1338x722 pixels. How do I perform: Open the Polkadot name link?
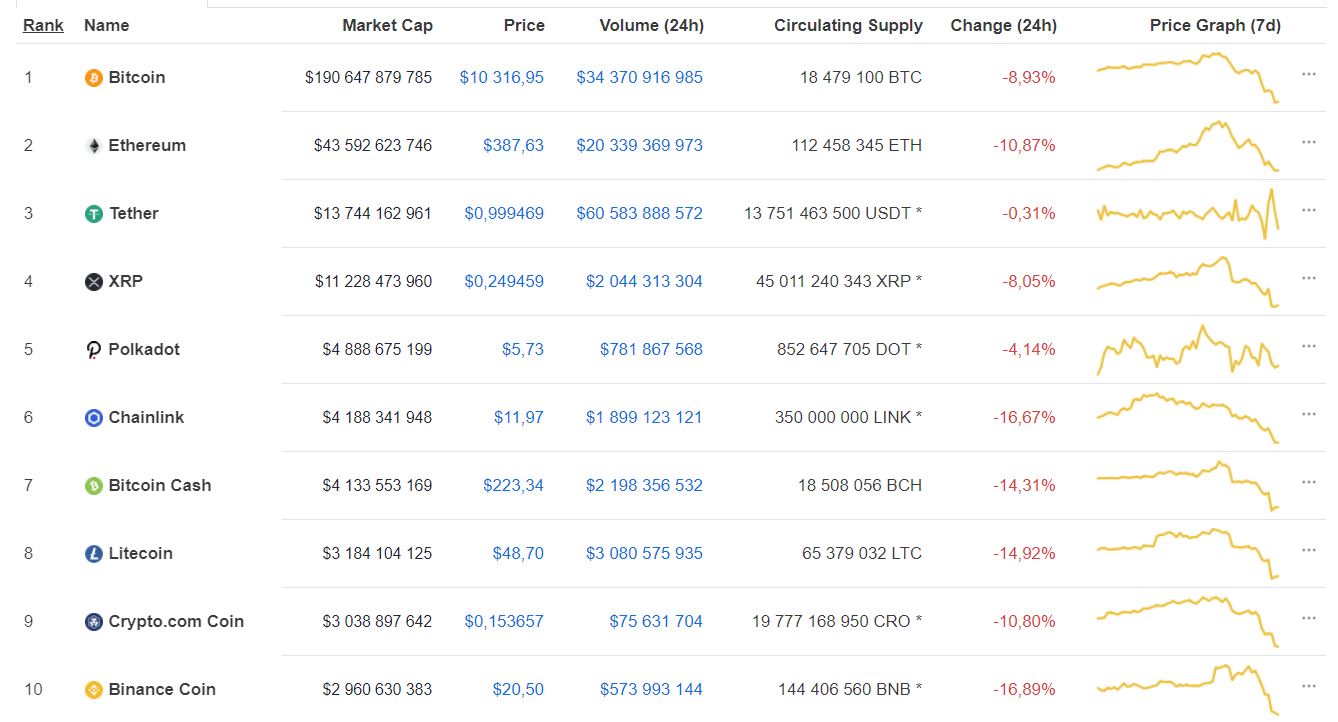click(x=144, y=349)
